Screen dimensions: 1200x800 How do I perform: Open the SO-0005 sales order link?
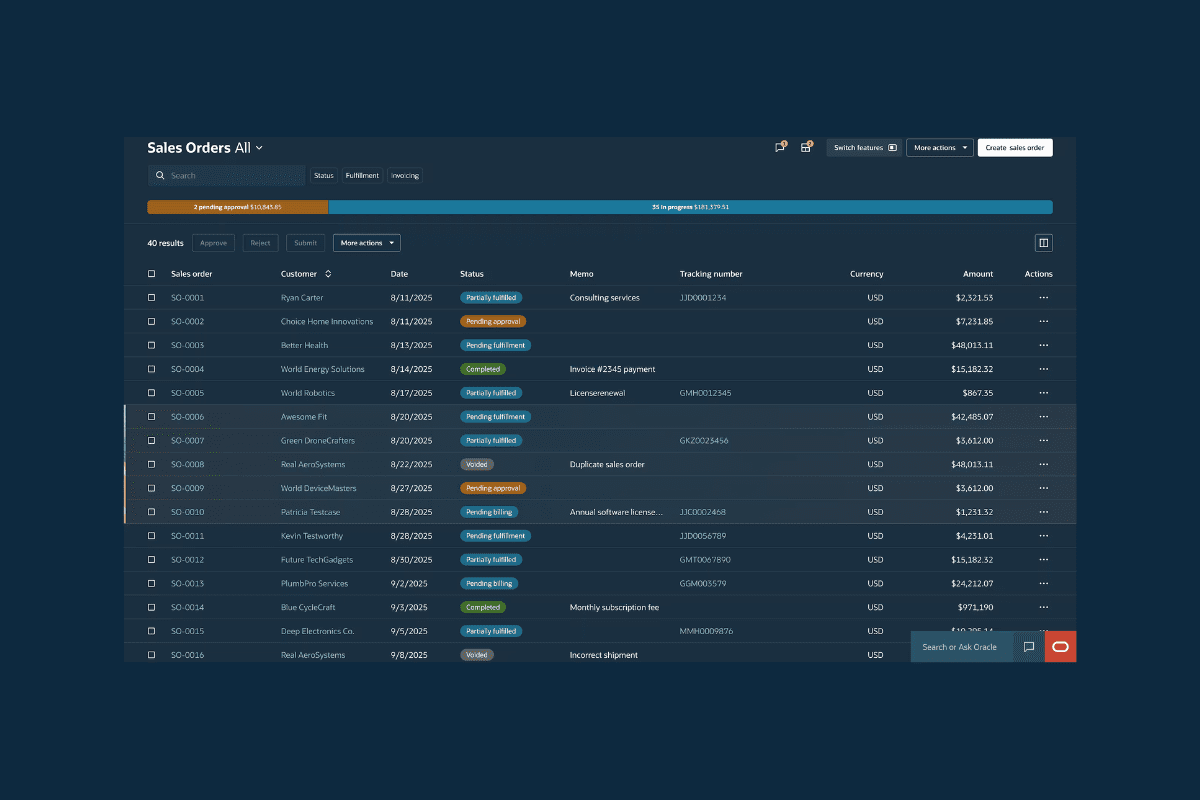pyautogui.click(x=187, y=393)
